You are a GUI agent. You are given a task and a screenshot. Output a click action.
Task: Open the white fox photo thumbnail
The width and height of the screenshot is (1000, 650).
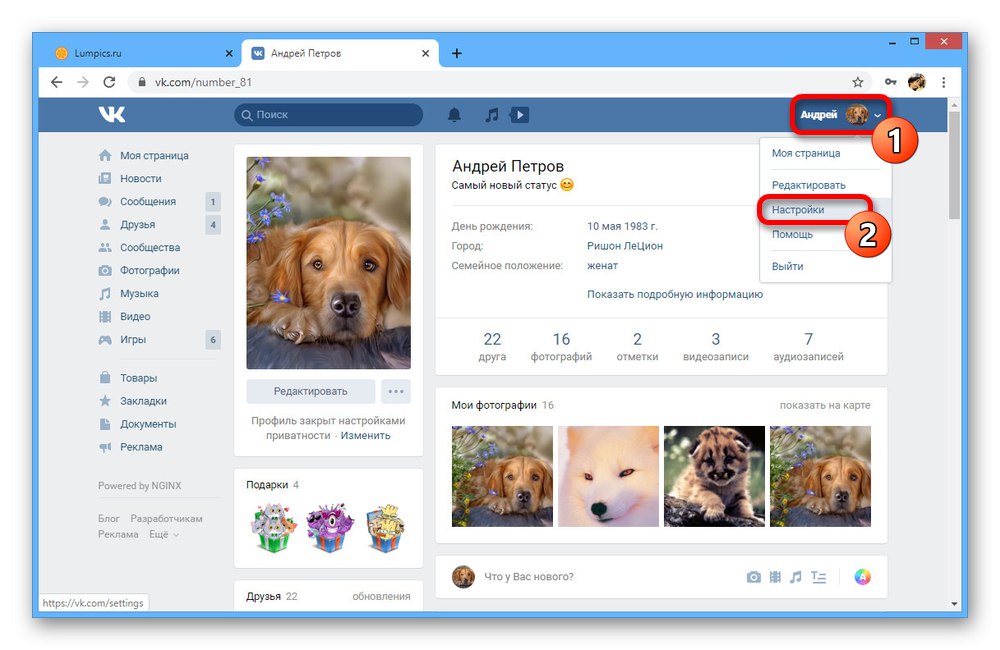click(x=608, y=476)
